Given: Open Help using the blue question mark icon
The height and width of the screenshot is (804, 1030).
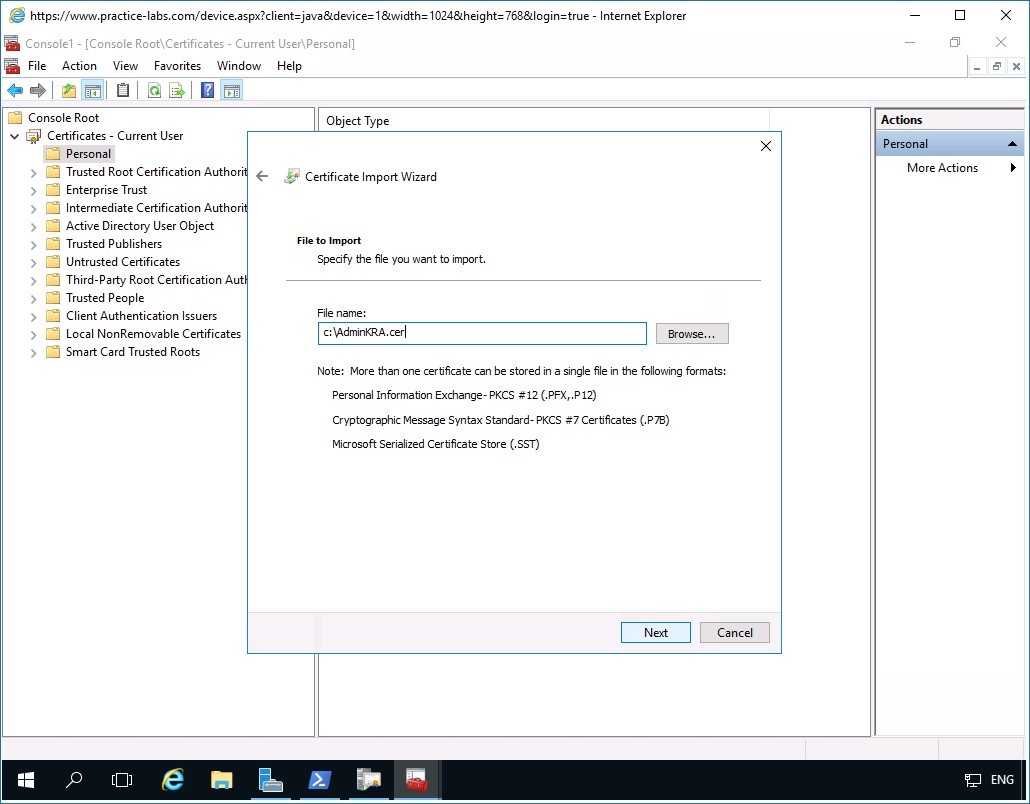Looking at the screenshot, I should 206,90.
